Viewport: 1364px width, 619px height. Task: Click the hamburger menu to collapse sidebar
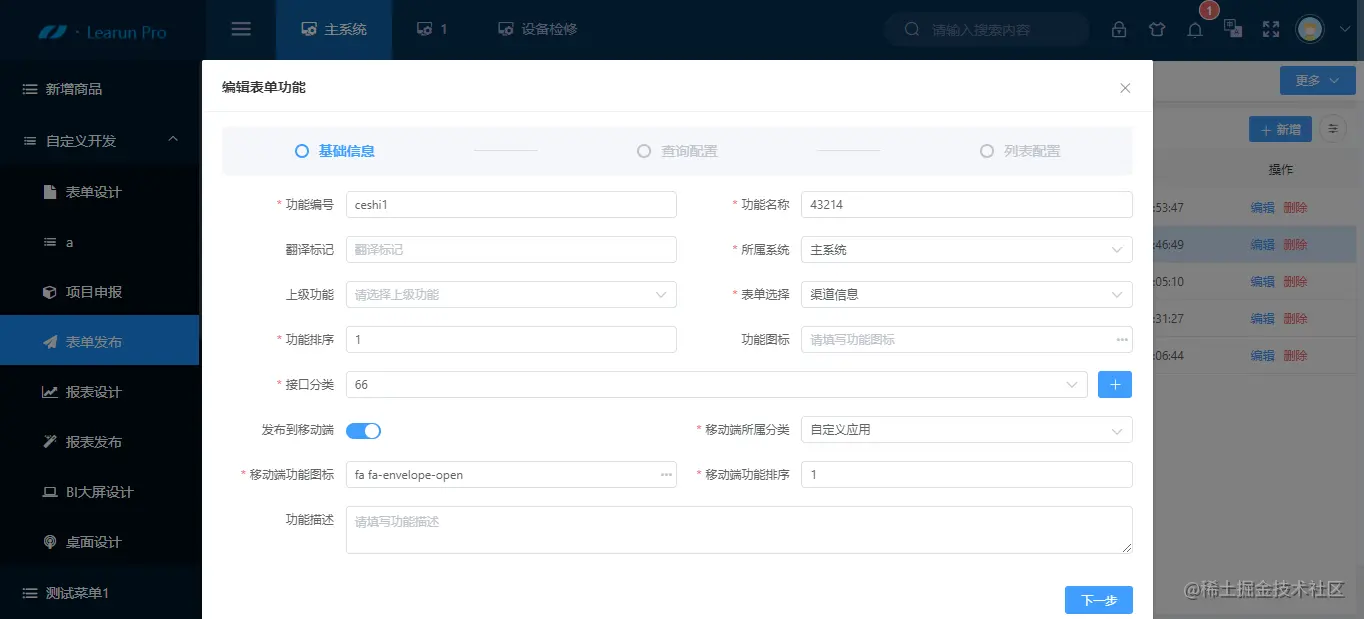pos(240,29)
